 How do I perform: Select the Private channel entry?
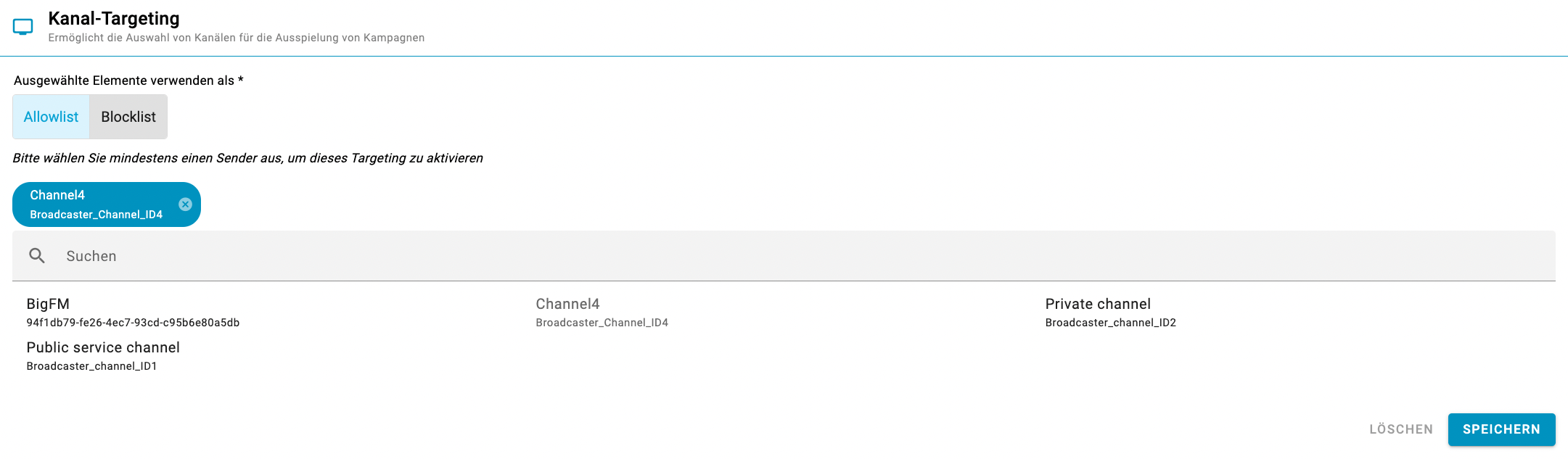tap(1097, 305)
